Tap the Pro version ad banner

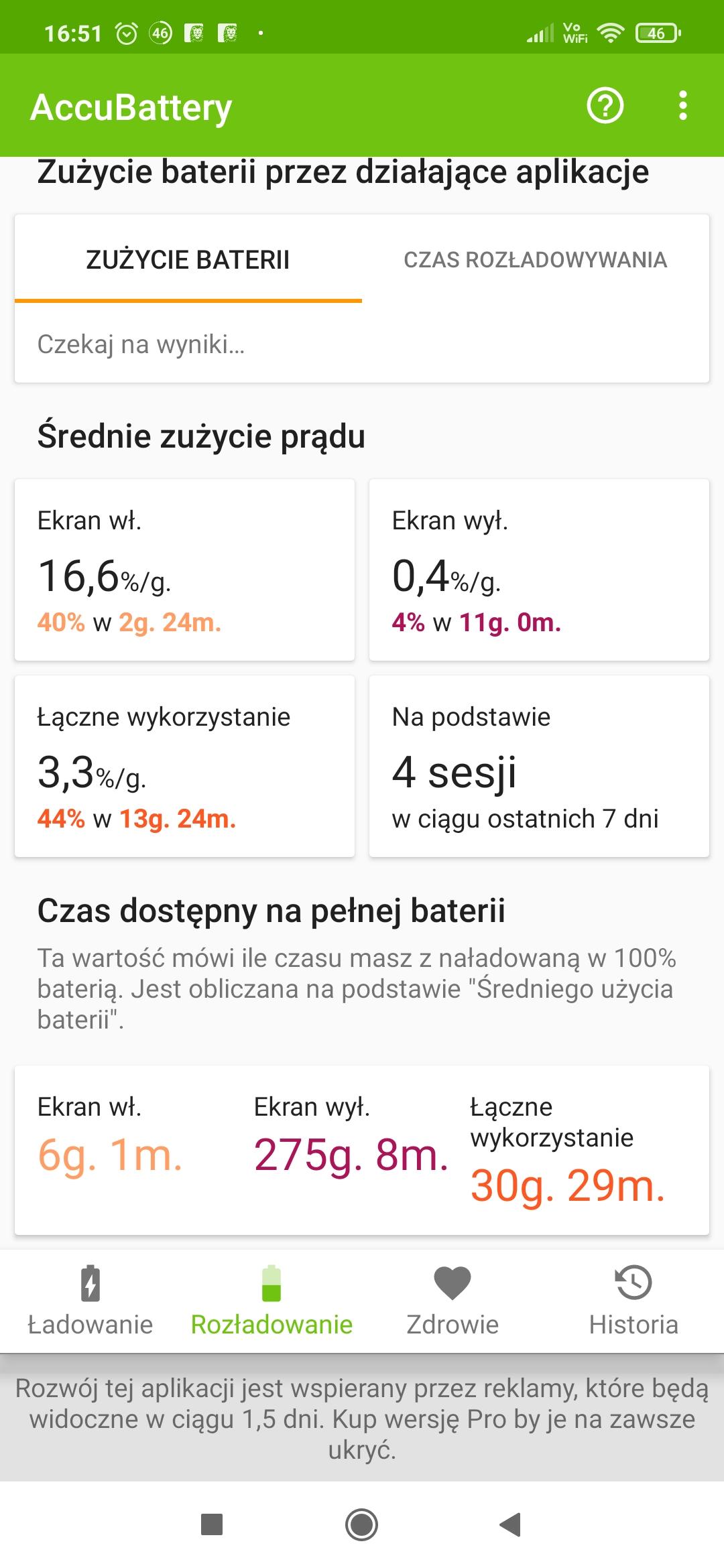coord(362,1419)
